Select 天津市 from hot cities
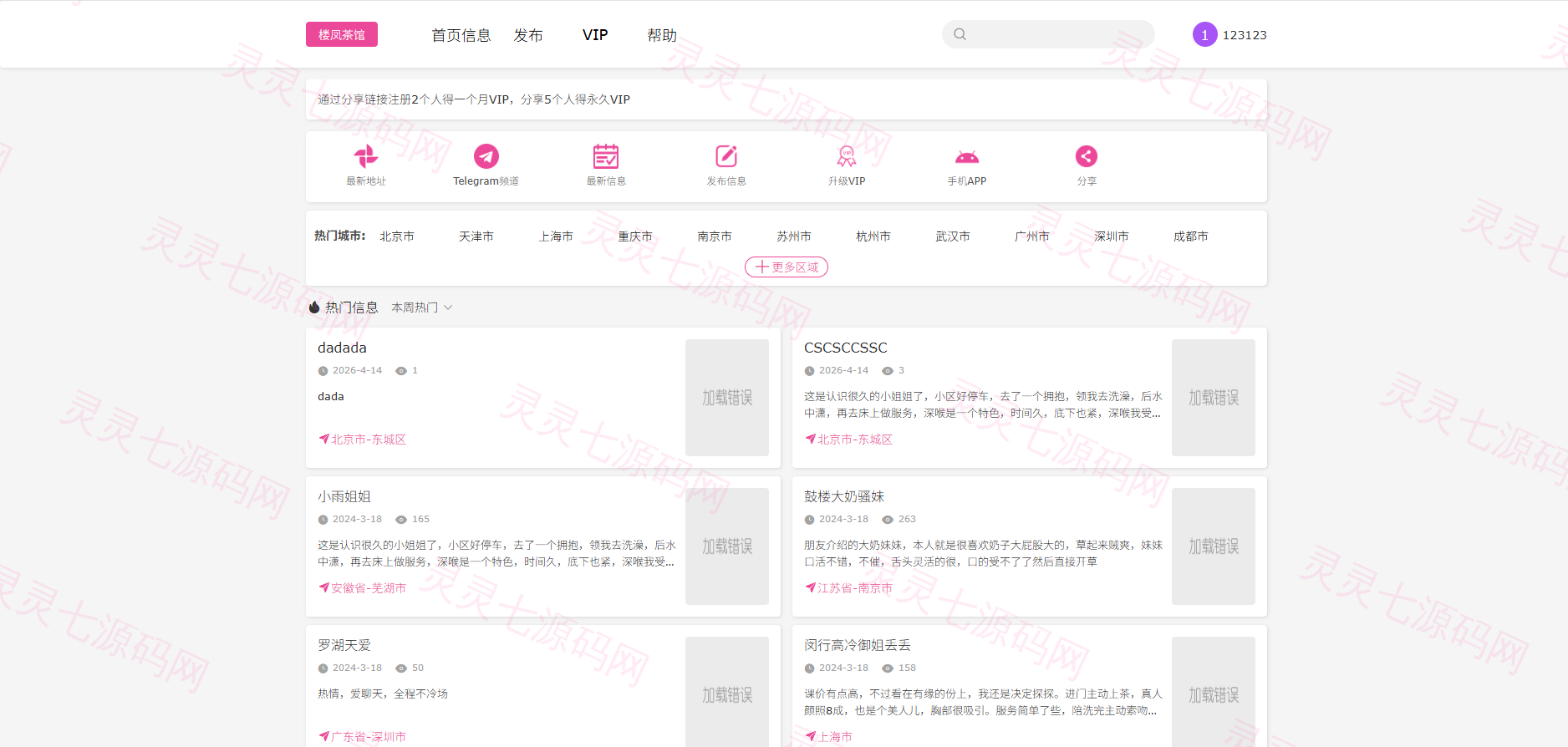The image size is (1568, 747). click(x=476, y=236)
